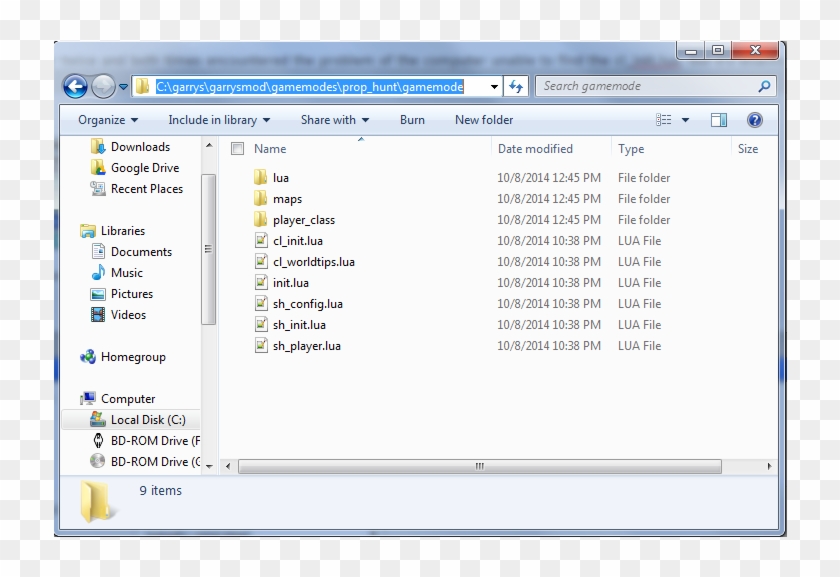840x577 pixels.
Task: Toggle the preview pane icon
Action: [719, 120]
